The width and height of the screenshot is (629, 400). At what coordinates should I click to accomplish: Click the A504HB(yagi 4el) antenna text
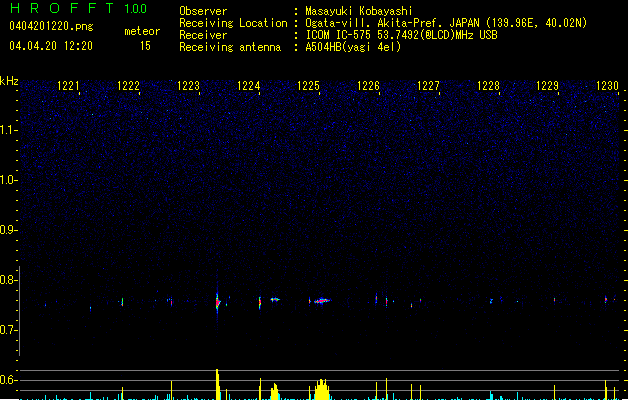[353, 47]
